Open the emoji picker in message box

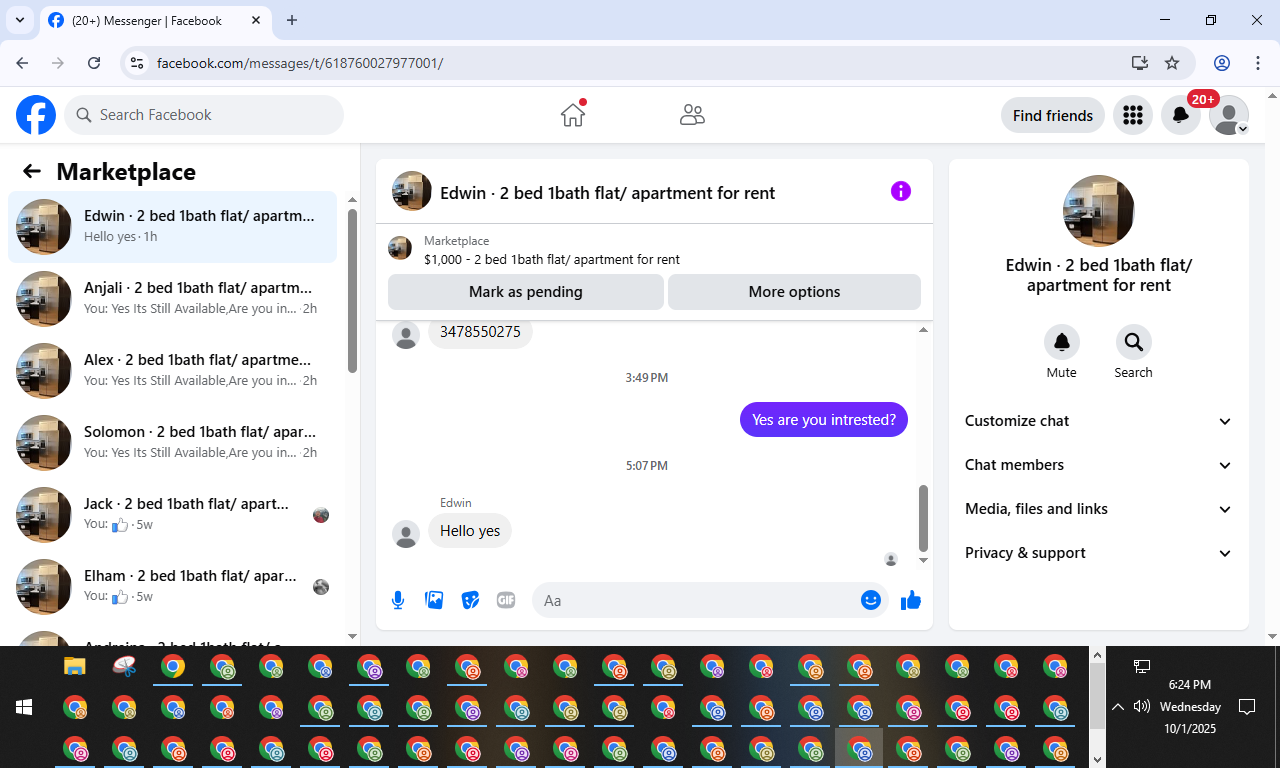[x=871, y=600]
